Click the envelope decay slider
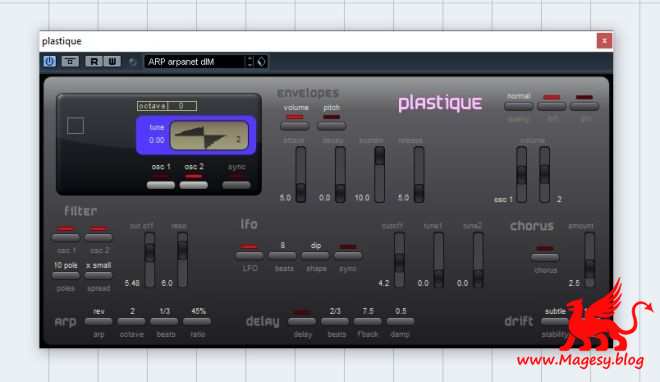The image size is (660, 382). 340,174
